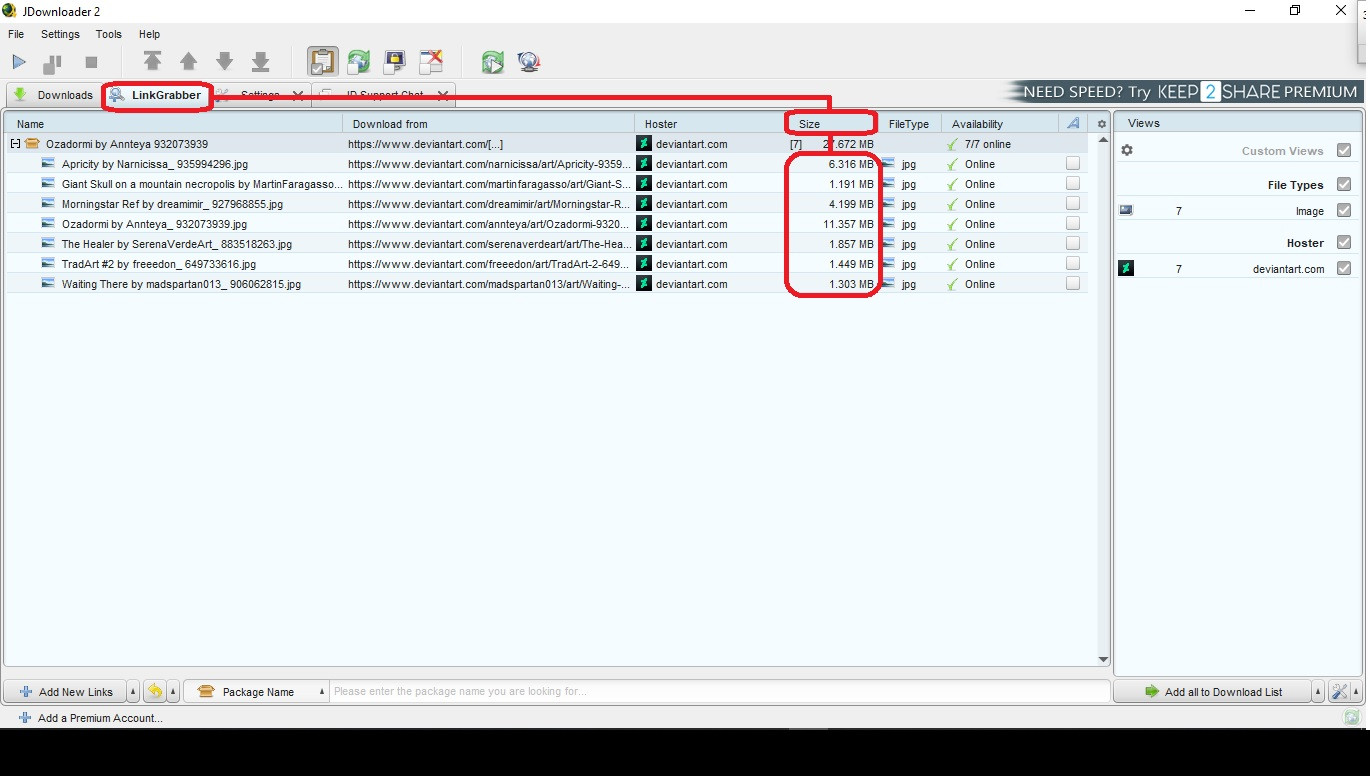This screenshot has height=776, width=1370.
Task: Open the Package Name search type dropdown
Action: 257,691
